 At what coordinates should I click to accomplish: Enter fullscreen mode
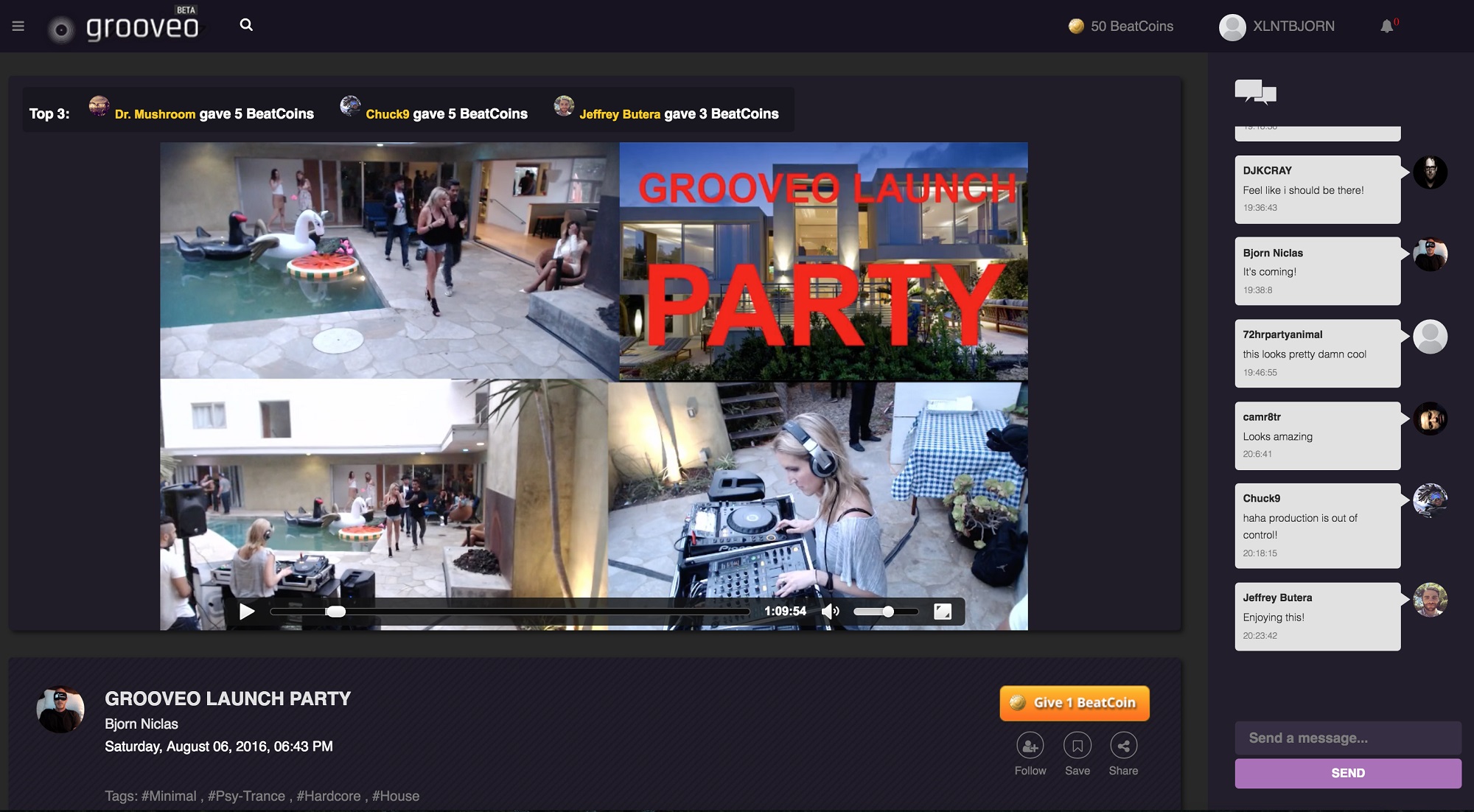(942, 611)
